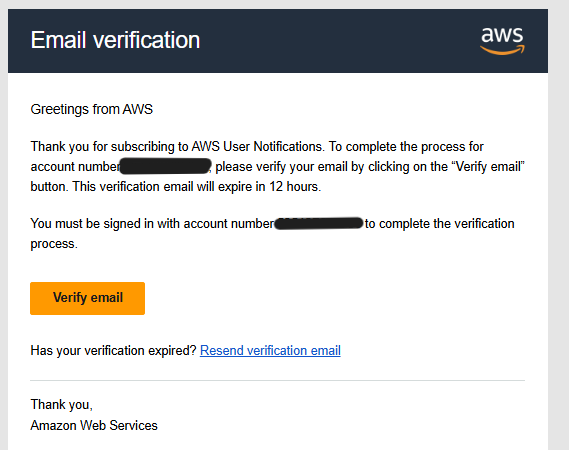Click the Amazon Web Services signature text

coord(94,425)
